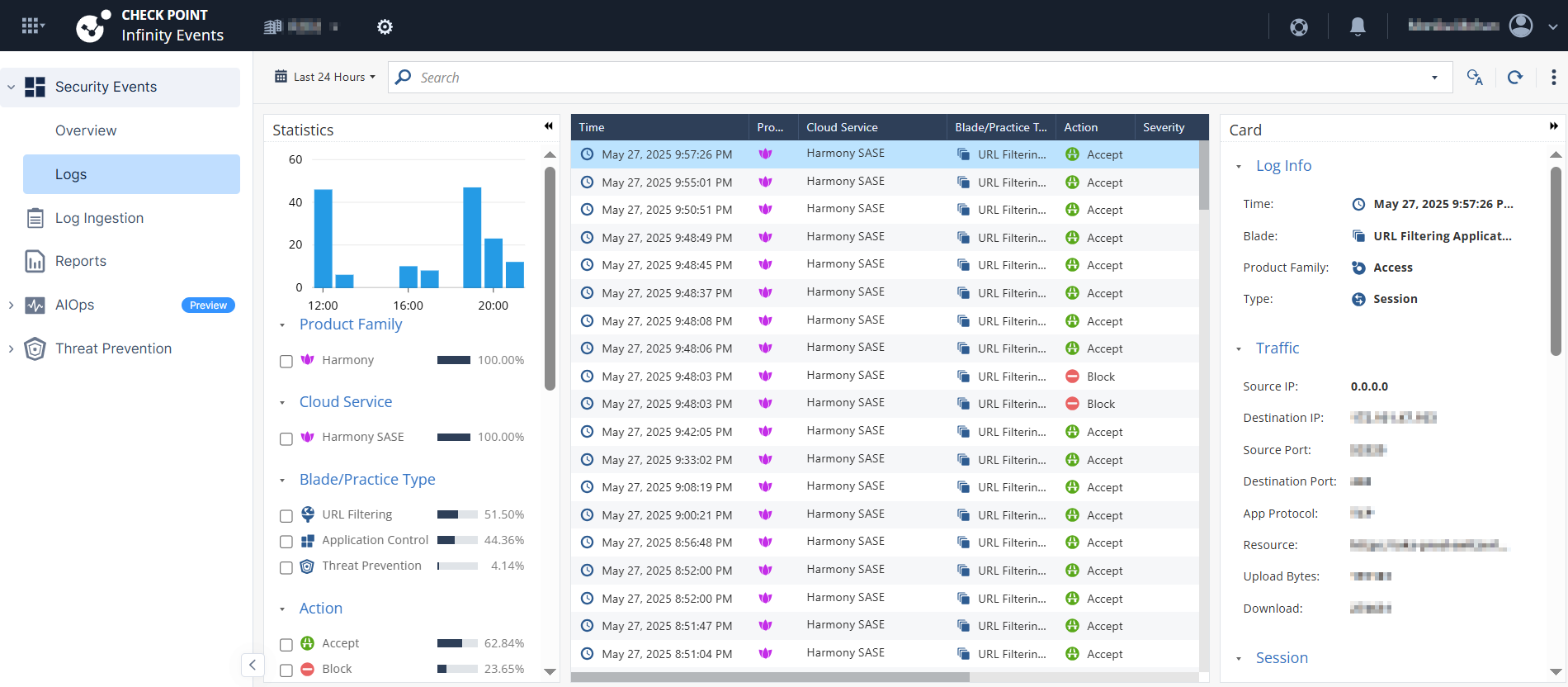Collapse the Security Events section
The height and width of the screenshot is (687, 1568).
pyautogui.click(x=11, y=87)
